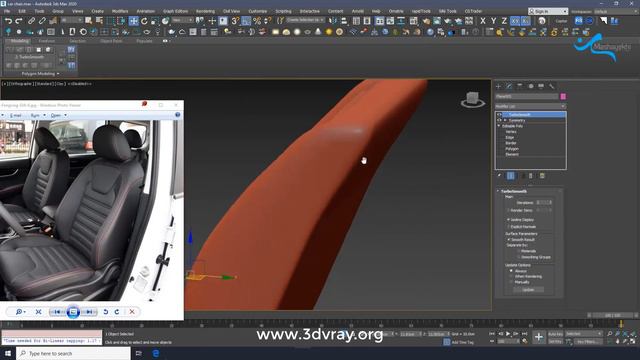
Task: Expand the Symmetry modifier in stack
Action: 505,120
